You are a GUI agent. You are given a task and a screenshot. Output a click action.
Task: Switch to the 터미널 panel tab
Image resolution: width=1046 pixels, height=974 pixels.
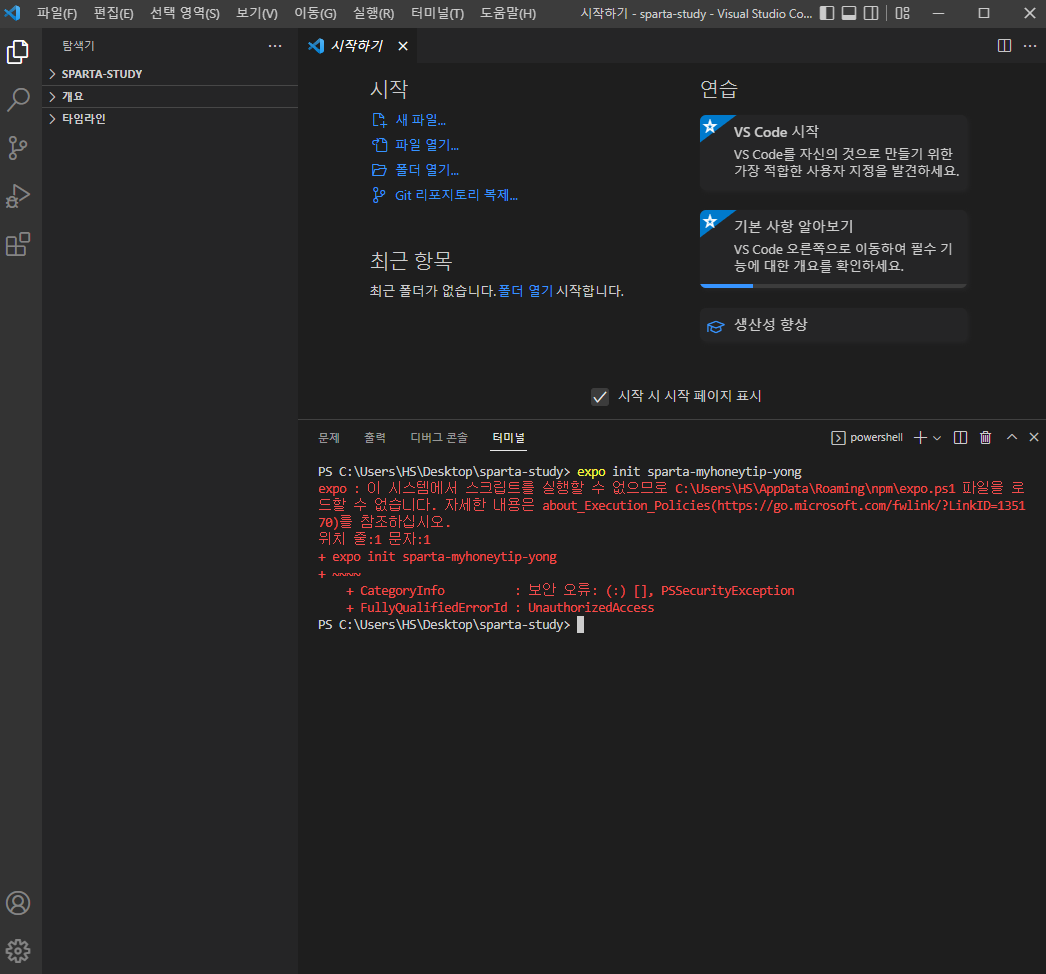pos(508,438)
